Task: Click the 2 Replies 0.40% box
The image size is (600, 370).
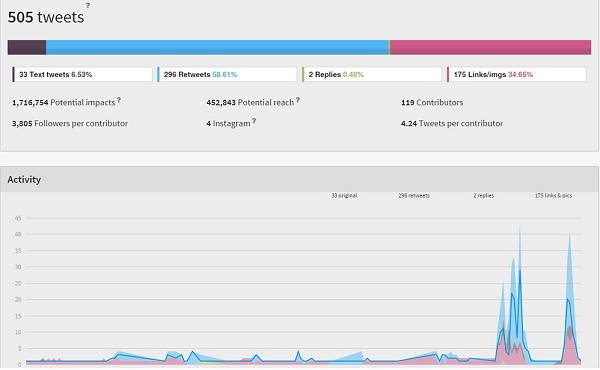Action: 372,74
